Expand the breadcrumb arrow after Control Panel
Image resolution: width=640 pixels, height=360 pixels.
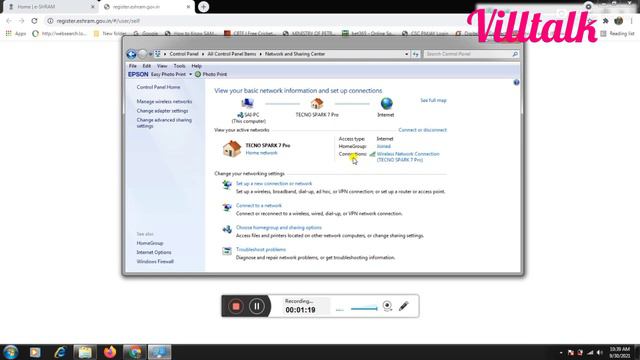(203, 54)
